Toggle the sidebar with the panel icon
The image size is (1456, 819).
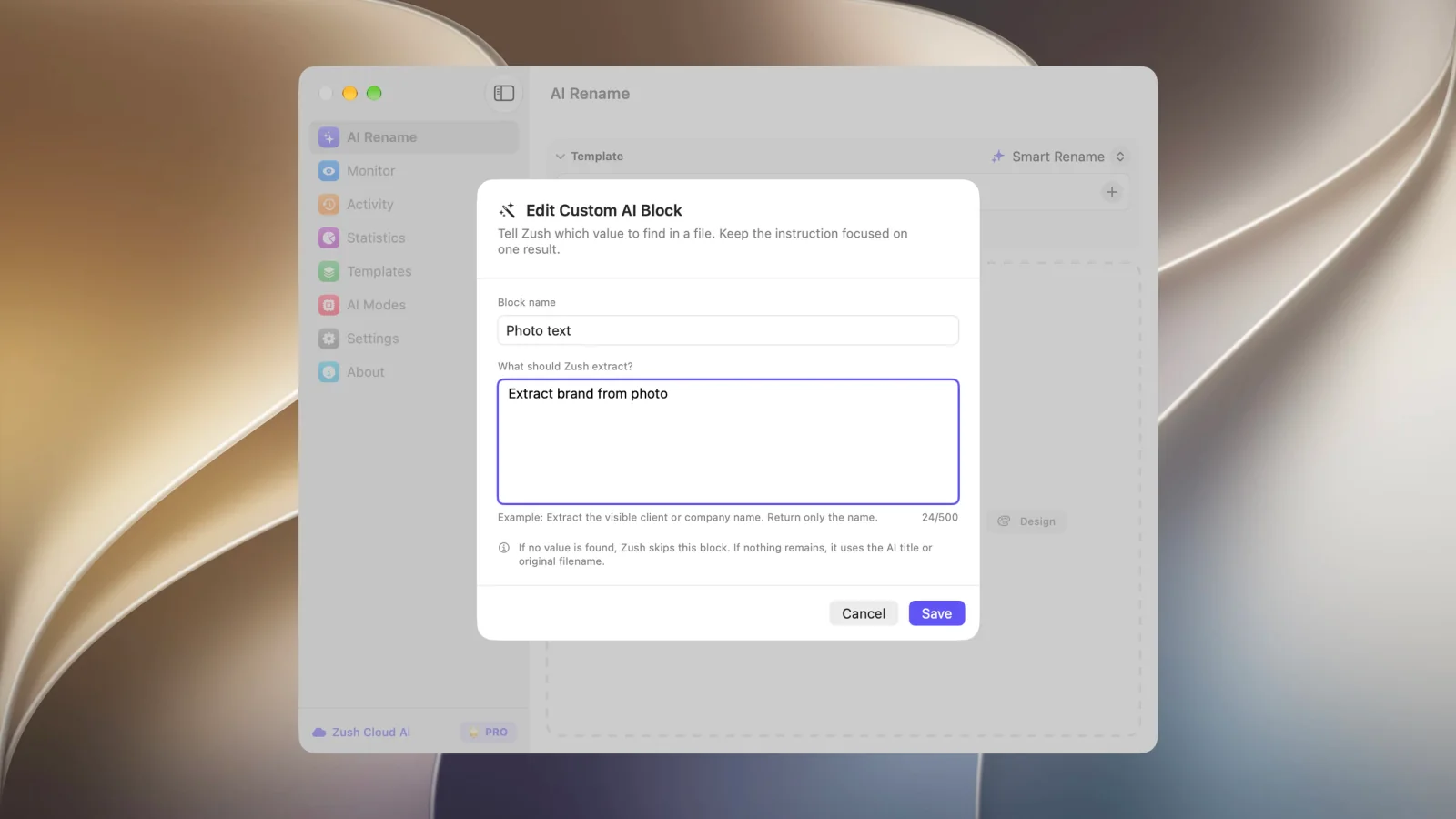[504, 93]
